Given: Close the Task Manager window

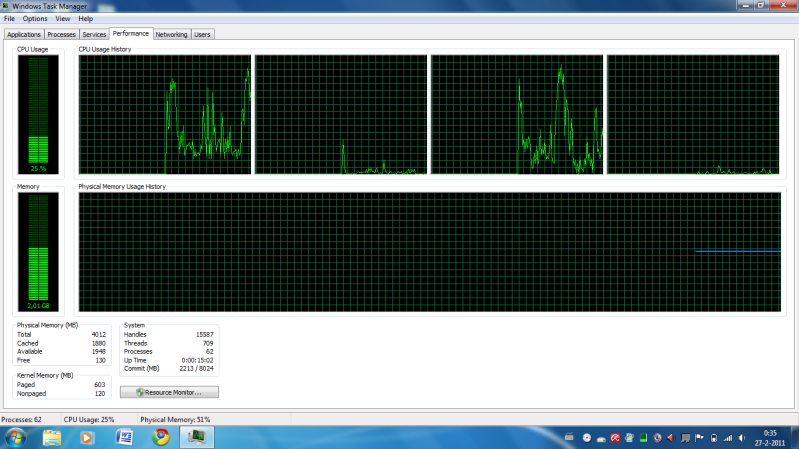Looking at the screenshot, I should (784, 5).
